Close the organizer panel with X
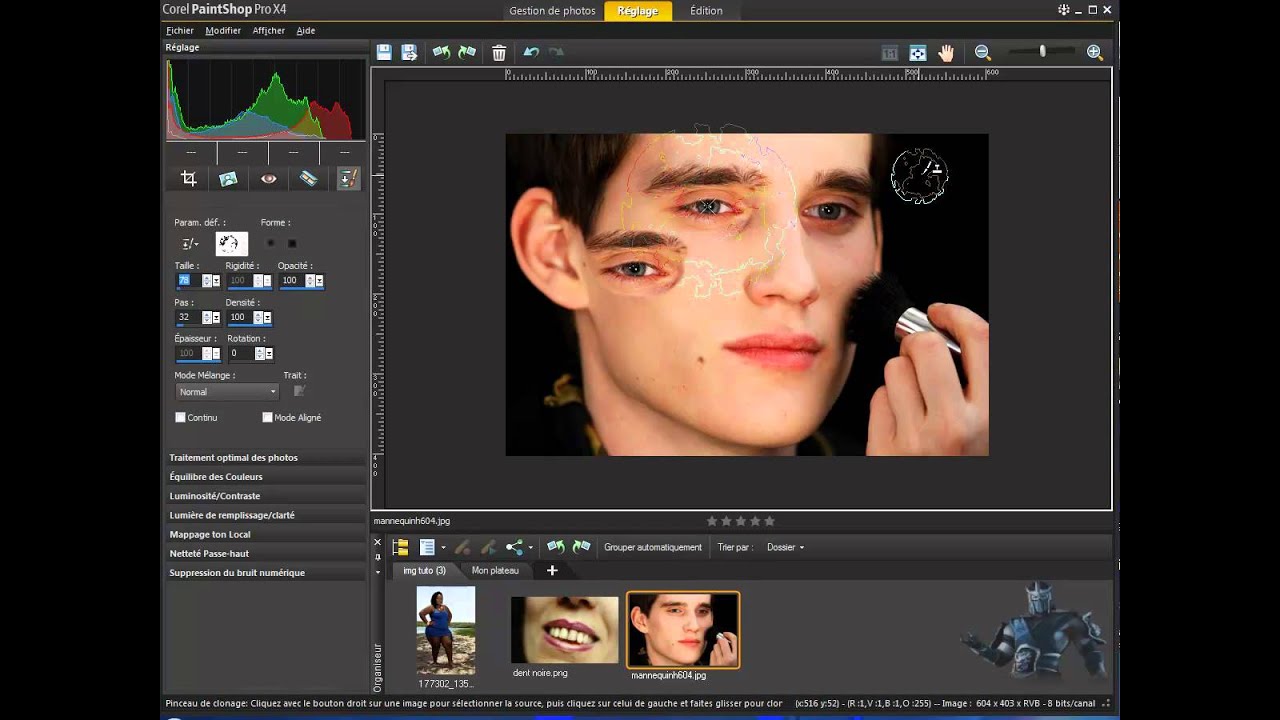 [x=377, y=542]
